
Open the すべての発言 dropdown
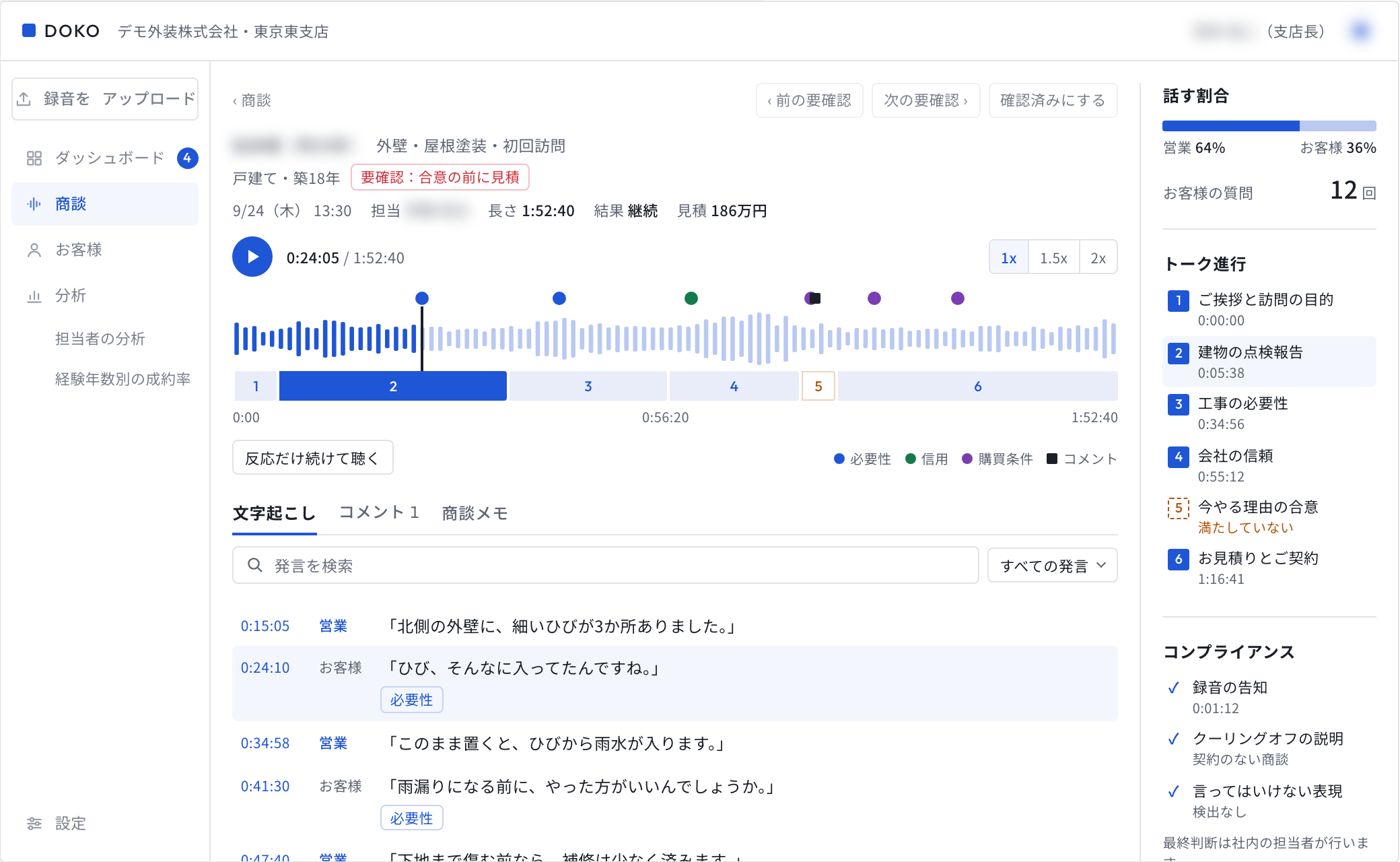tap(1053, 566)
